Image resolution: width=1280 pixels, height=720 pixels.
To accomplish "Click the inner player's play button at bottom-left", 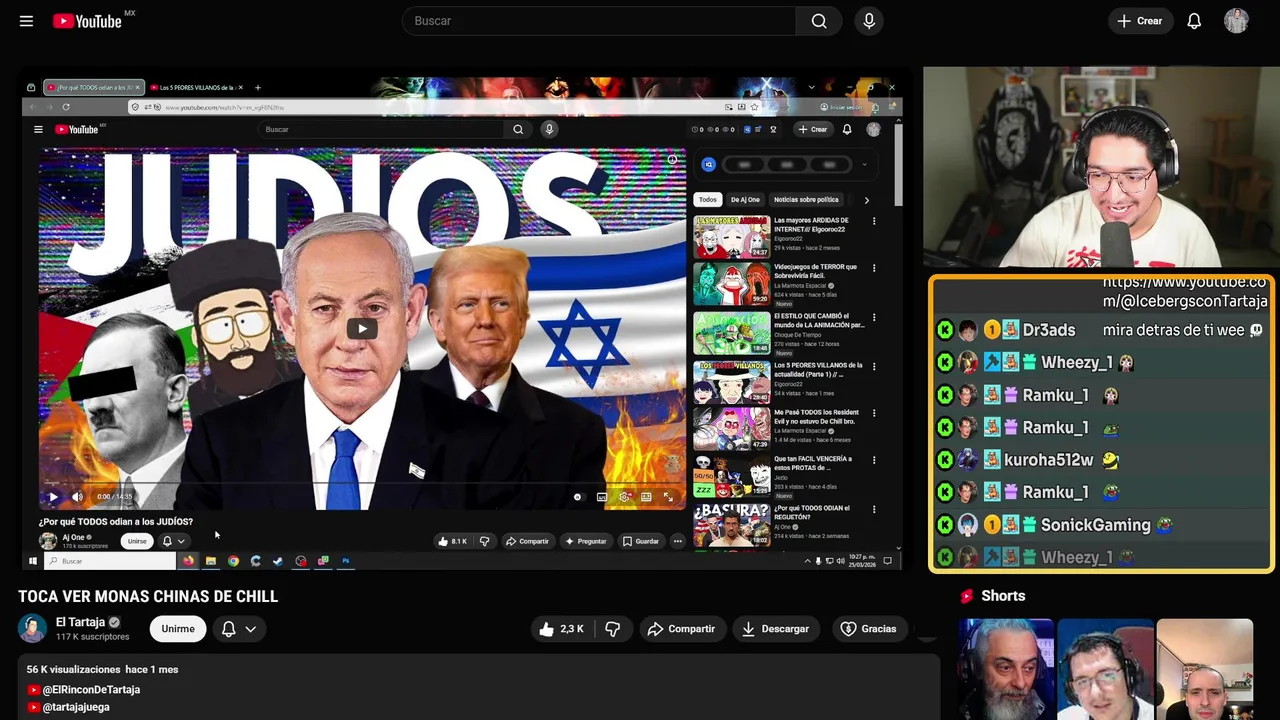I will 53,497.
